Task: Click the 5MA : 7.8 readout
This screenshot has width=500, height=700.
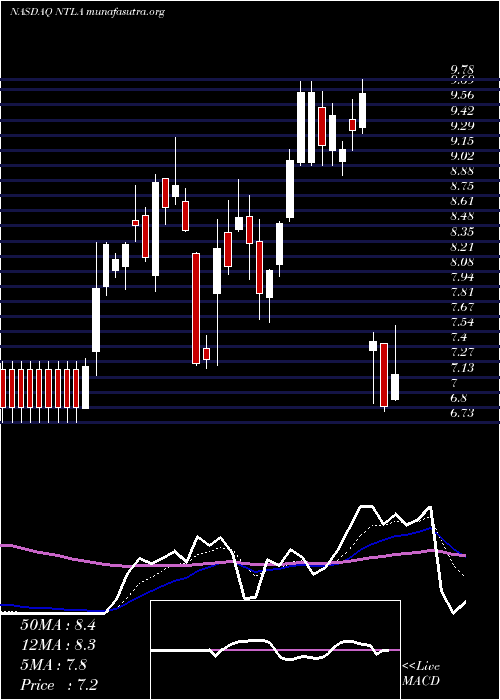Action: [54, 665]
